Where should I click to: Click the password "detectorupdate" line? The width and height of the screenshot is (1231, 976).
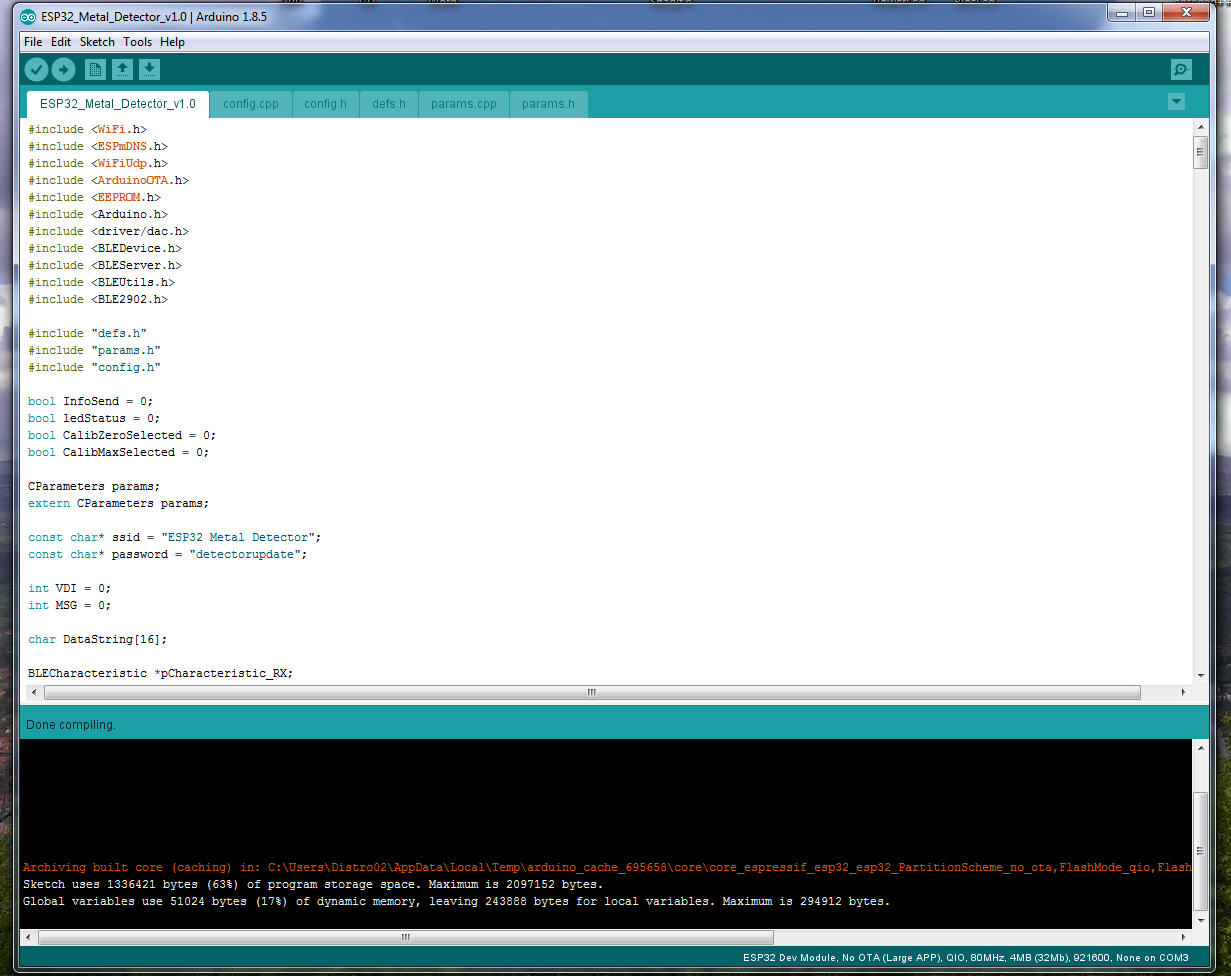pos(168,554)
